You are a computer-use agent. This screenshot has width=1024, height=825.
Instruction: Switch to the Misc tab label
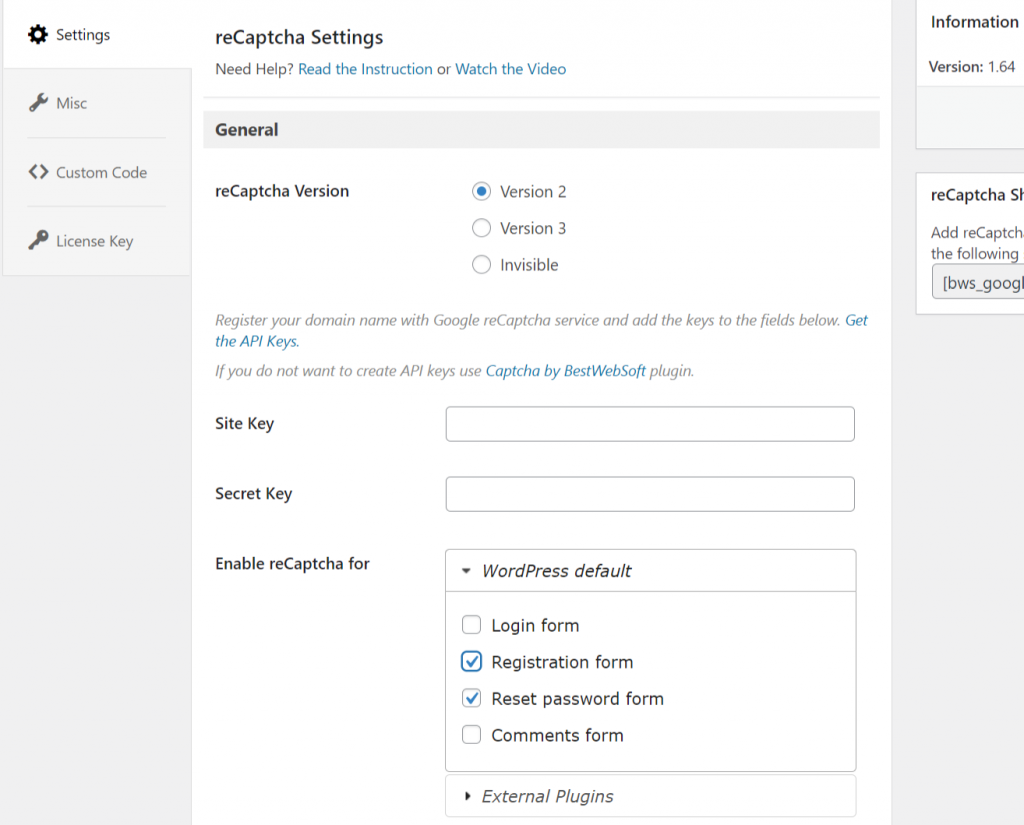pos(71,103)
